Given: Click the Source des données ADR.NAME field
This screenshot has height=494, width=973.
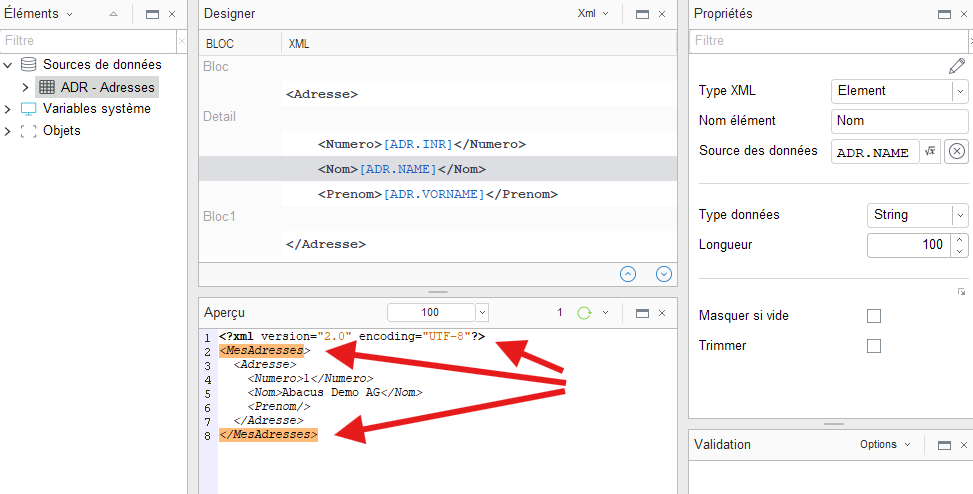Looking at the screenshot, I should 875,151.
